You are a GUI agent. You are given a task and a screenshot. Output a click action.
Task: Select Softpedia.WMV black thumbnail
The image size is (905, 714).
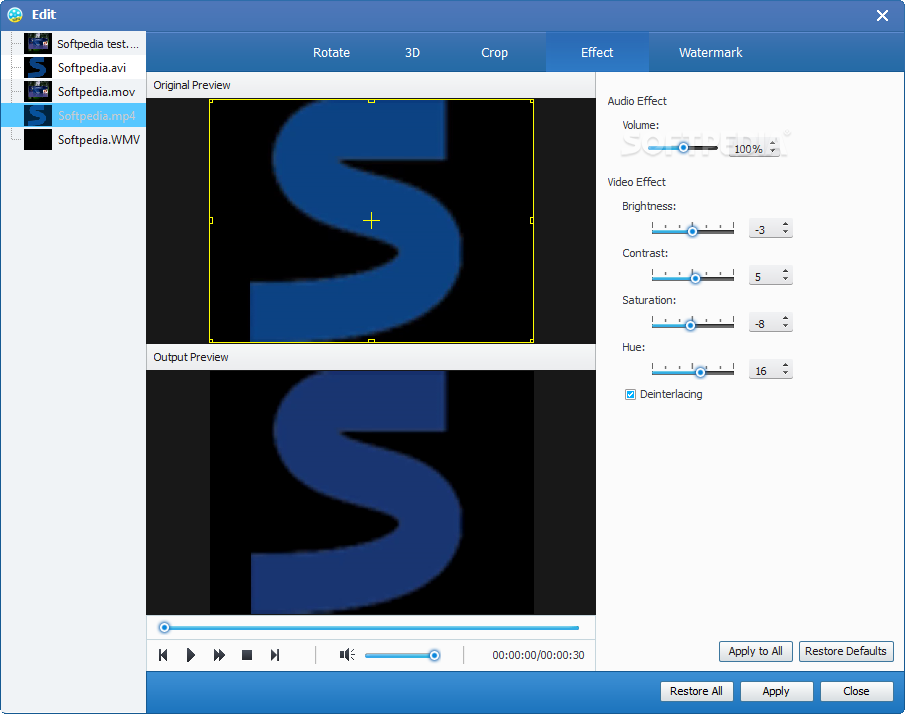[x=38, y=140]
